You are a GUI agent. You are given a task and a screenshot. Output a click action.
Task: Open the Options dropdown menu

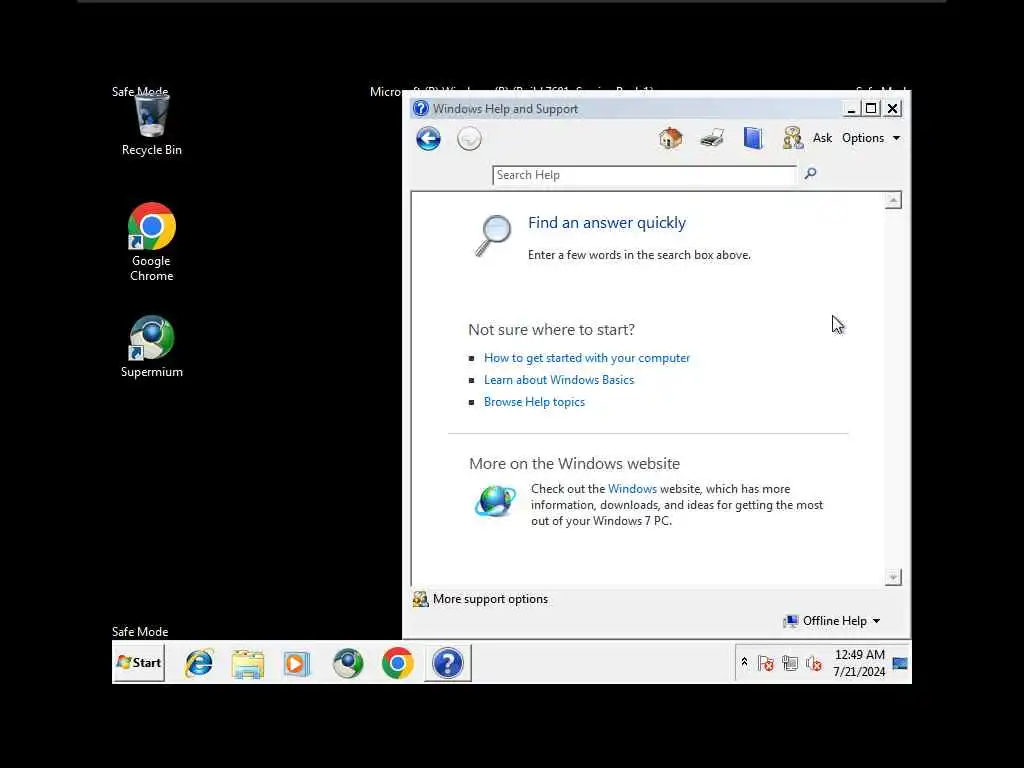point(871,138)
